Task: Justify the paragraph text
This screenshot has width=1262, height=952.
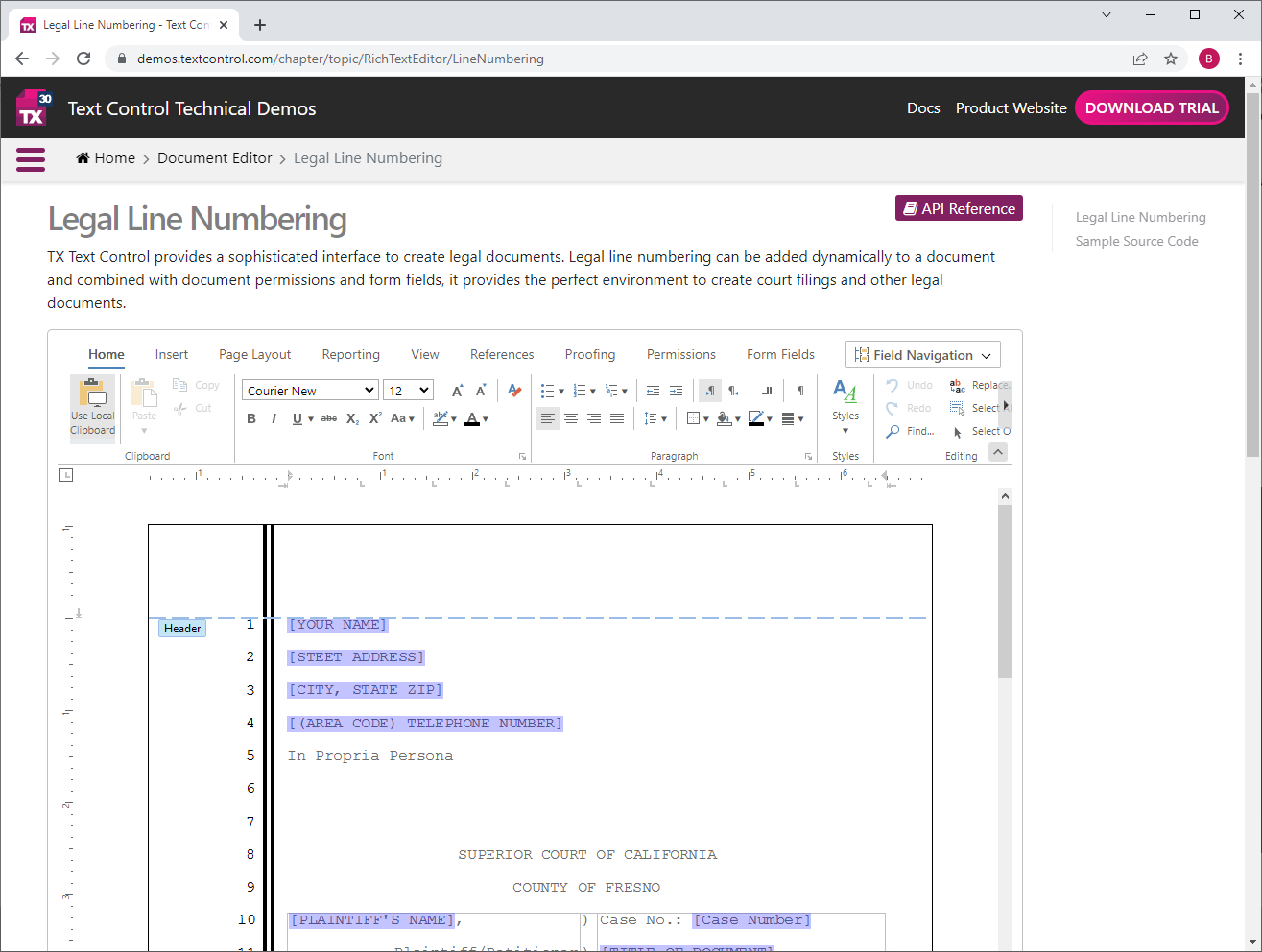Action: [617, 418]
